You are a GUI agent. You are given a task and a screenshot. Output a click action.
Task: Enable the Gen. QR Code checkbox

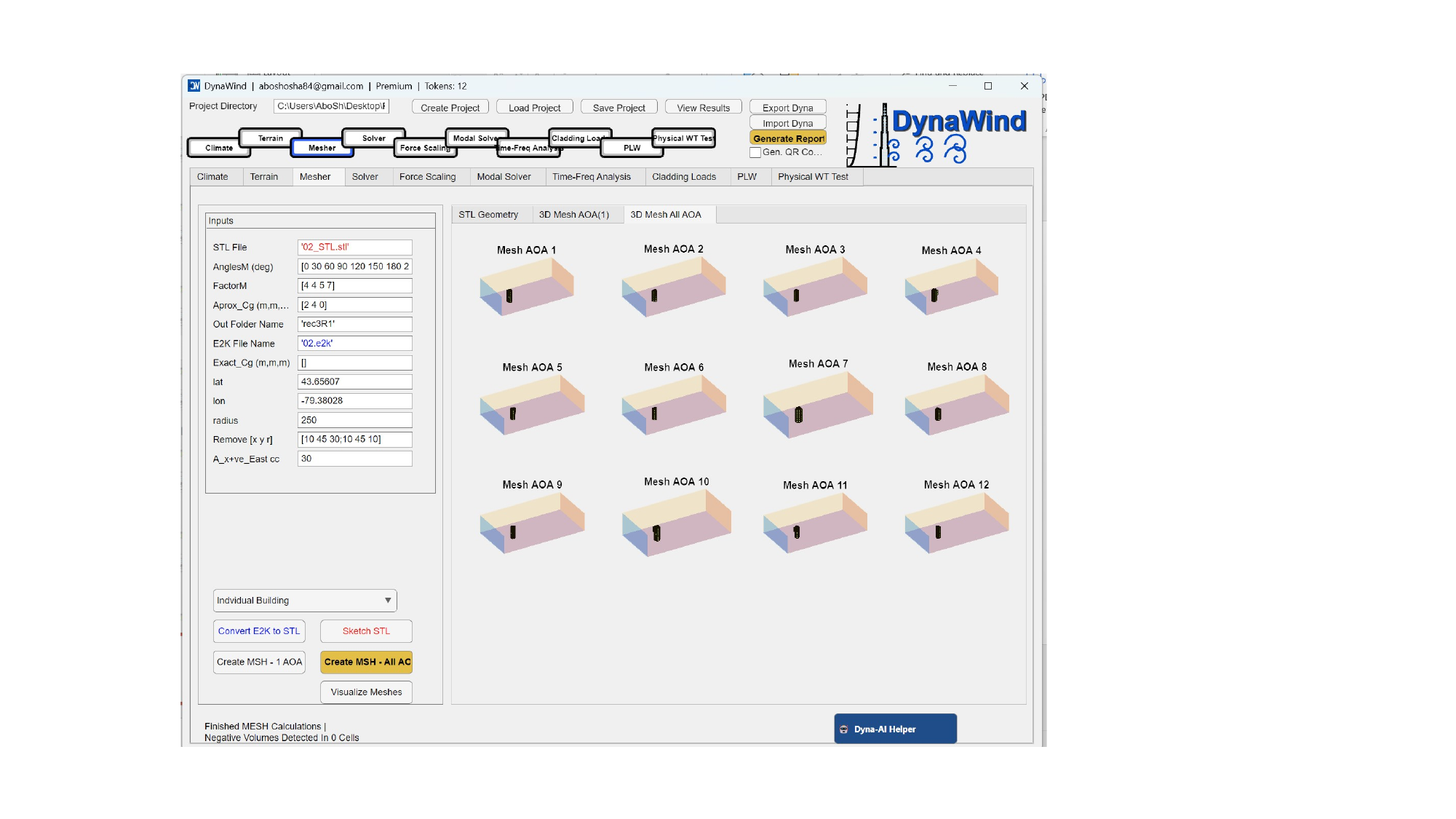coord(755,153)
